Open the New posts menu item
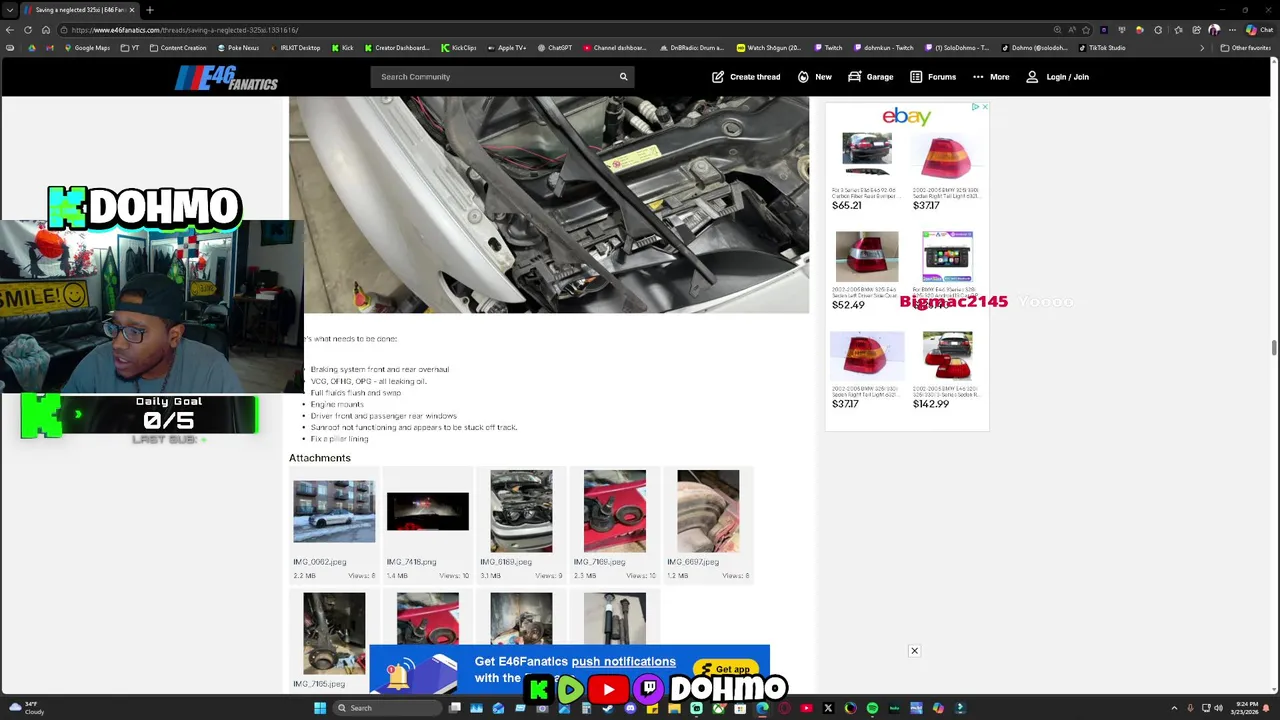1280x720 pixels. coord(814,77)
